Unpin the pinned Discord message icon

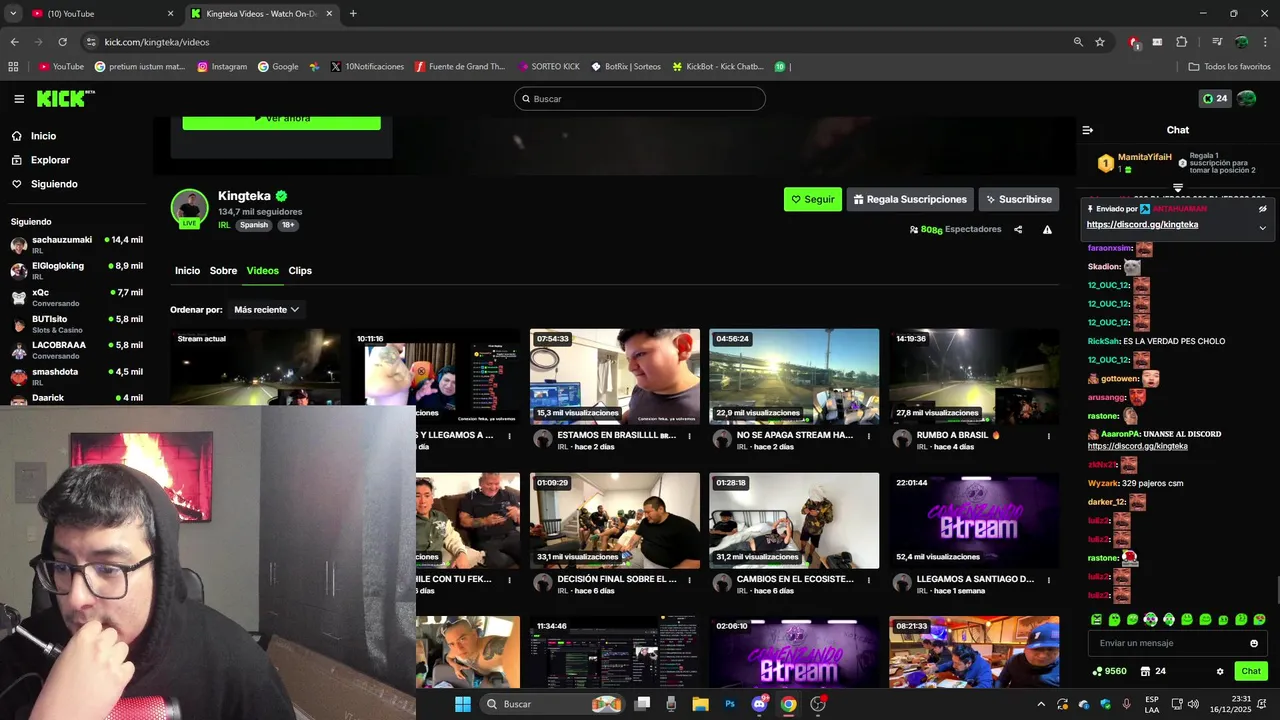[x=1262, y=209]
